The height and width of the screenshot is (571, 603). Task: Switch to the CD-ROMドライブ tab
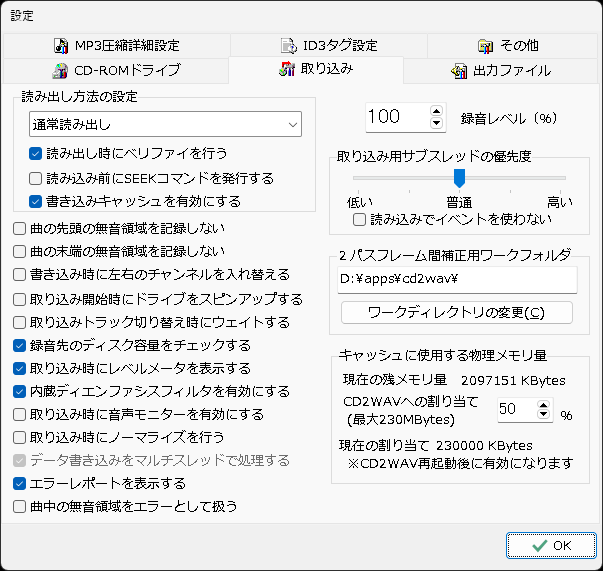pos(116,71)
